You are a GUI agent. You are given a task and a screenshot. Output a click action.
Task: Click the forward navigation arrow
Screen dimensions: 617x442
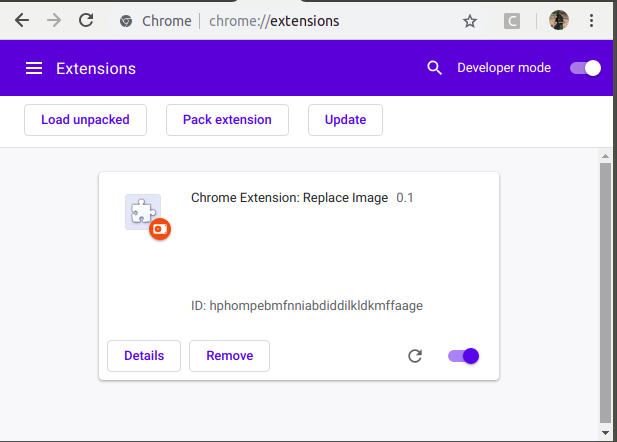click(54, 20)
